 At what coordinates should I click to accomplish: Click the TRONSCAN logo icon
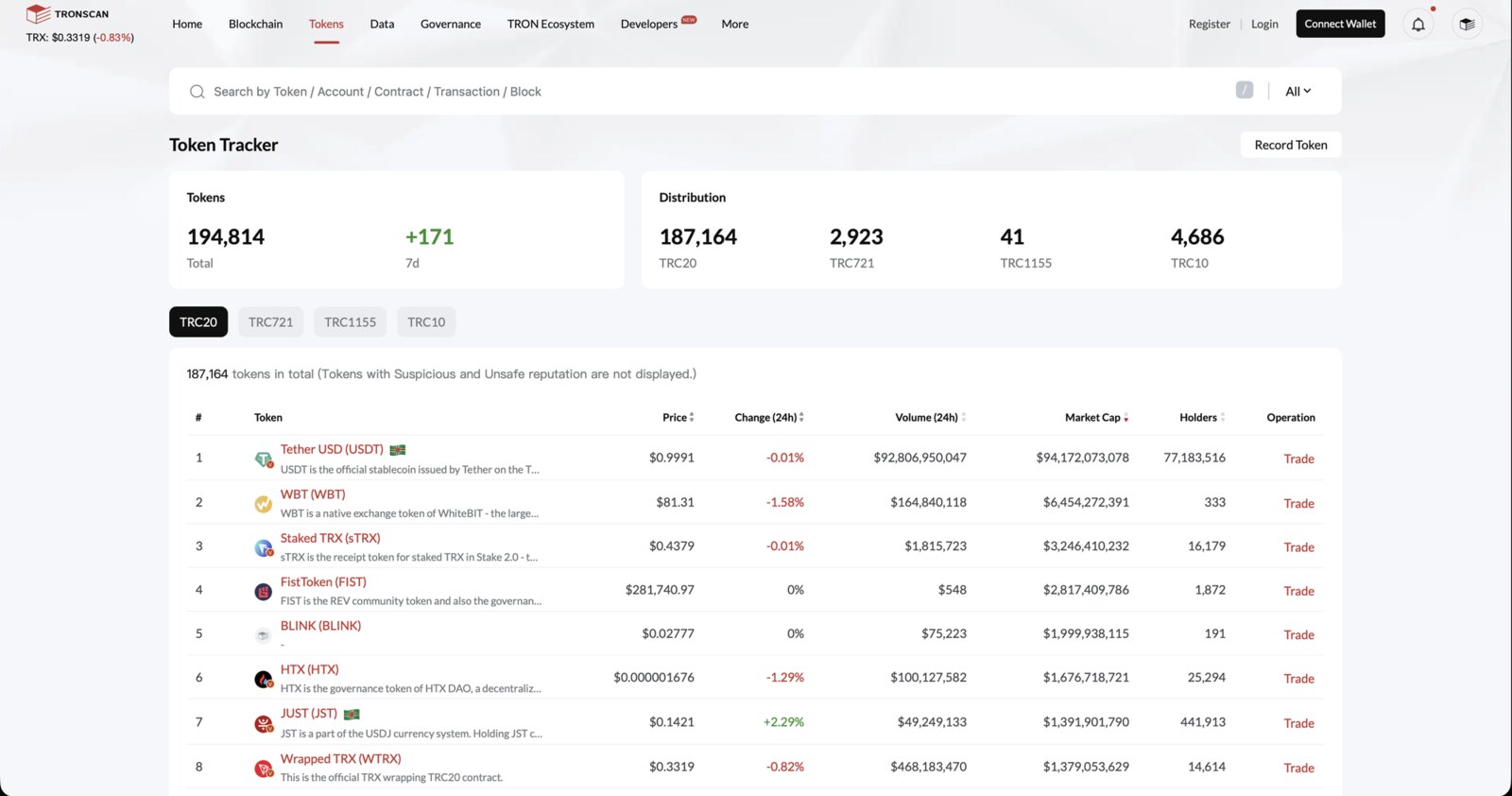[x=38, y=13]
